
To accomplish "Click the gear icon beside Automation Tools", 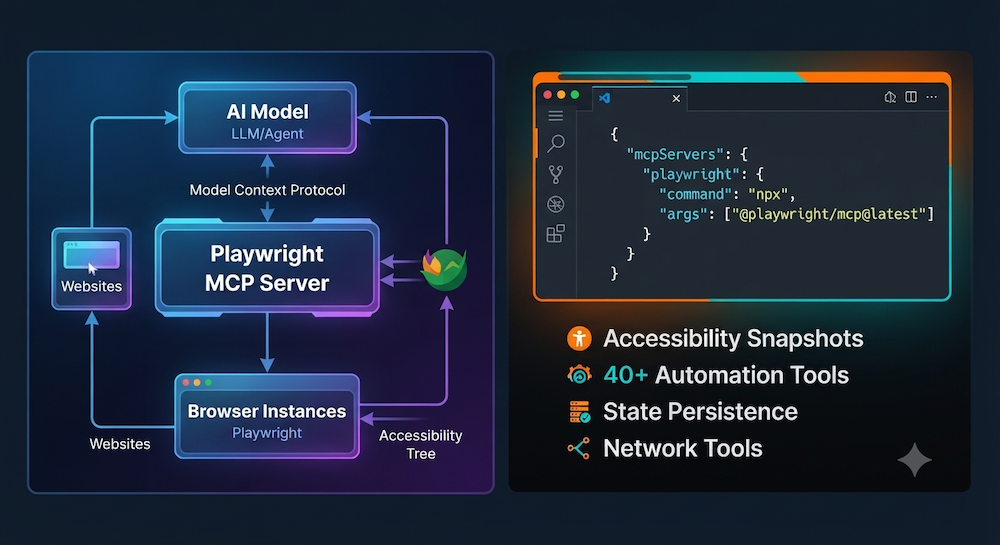I will click(579, 375).
